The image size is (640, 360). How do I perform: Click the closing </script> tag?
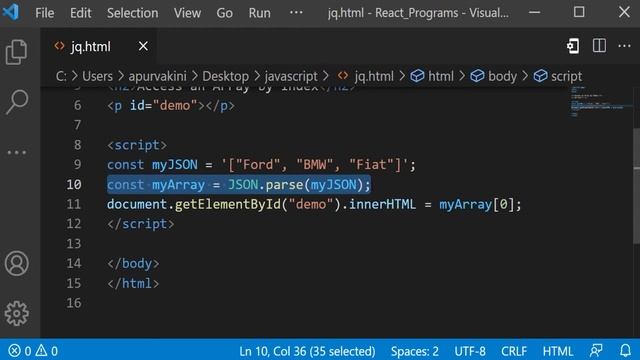click(141, 224)
